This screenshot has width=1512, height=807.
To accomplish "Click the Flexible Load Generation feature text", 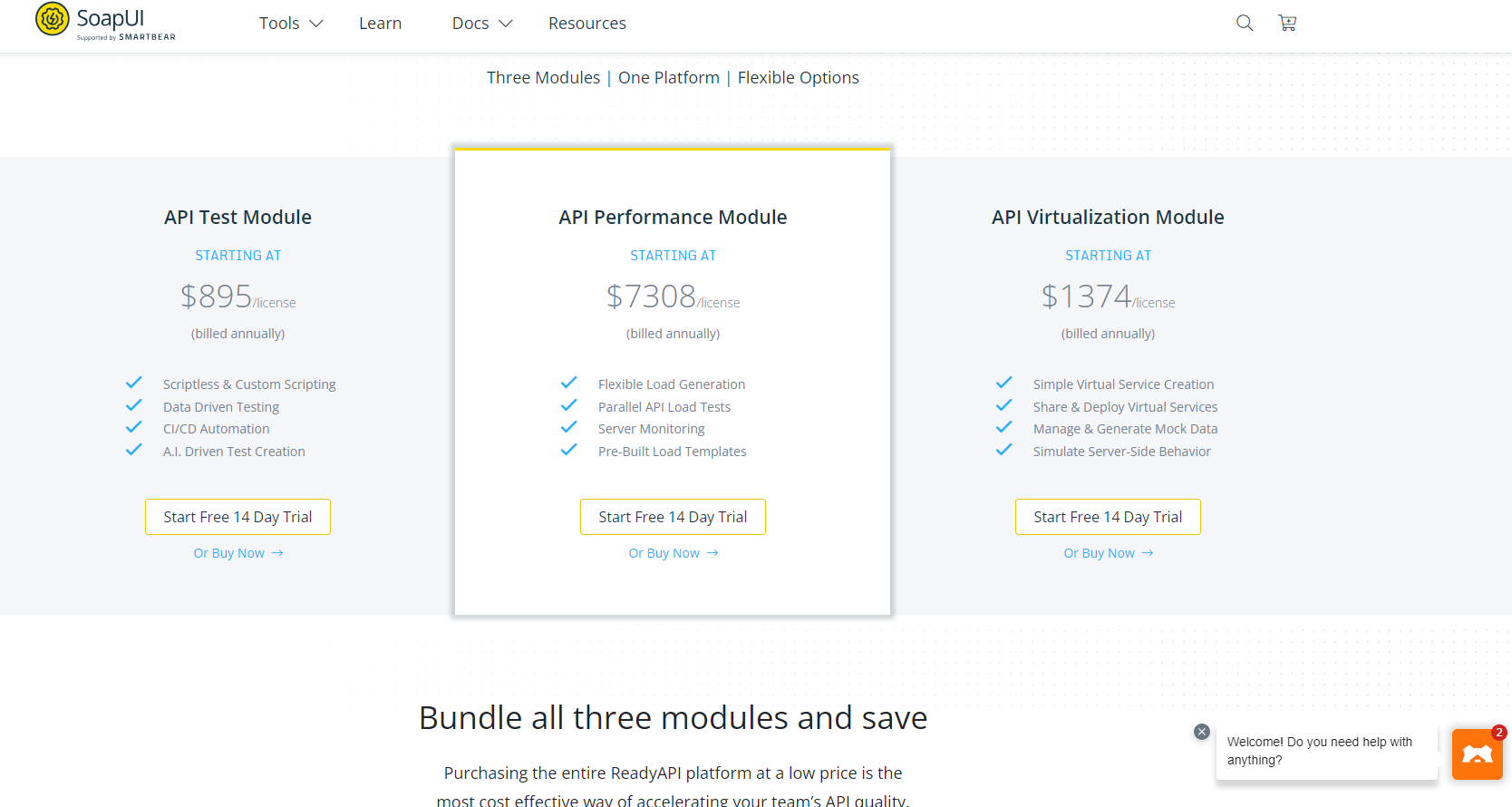I will (672, 384).
